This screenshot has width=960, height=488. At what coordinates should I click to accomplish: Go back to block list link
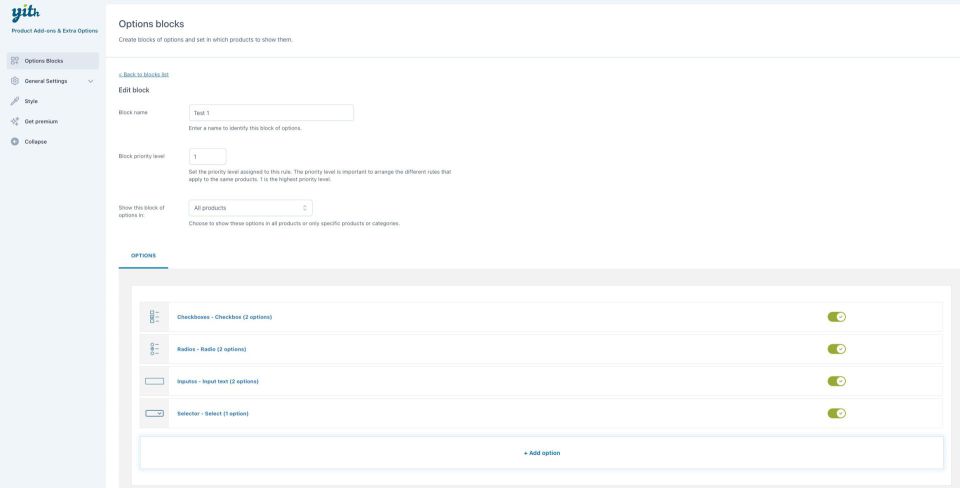(x=143, y=74)
